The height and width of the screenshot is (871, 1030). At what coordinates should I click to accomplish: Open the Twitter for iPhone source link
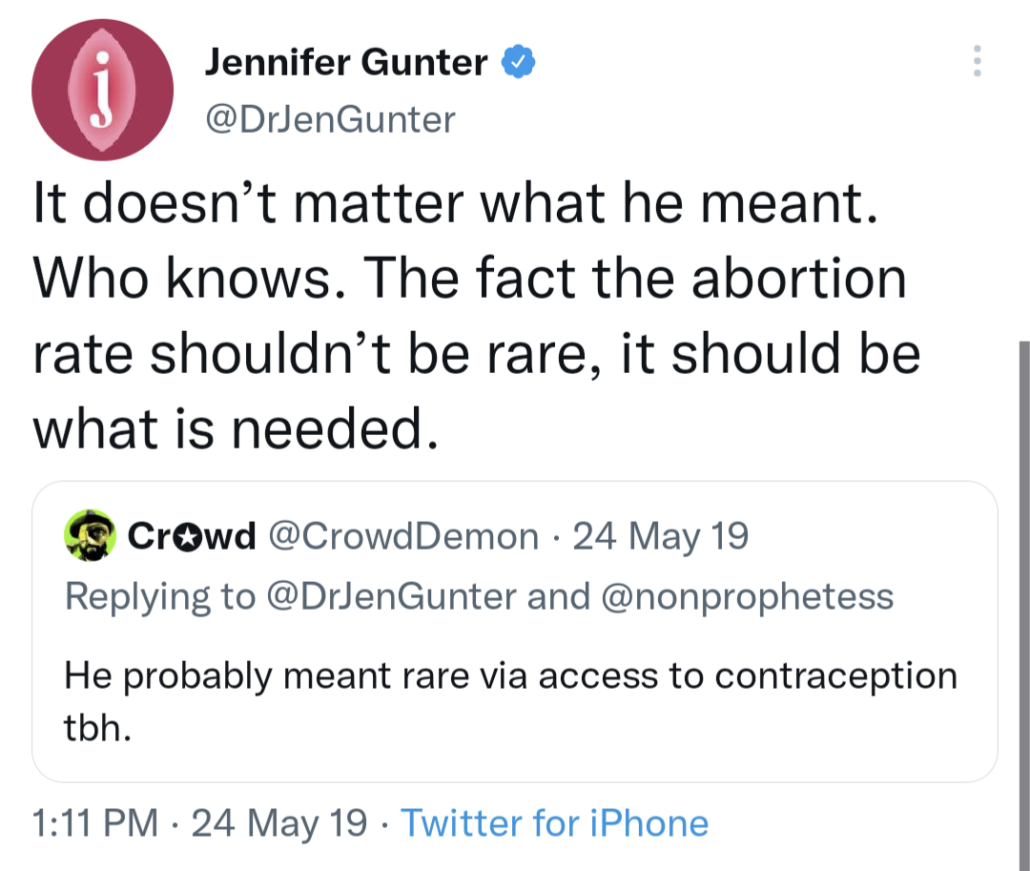click(554, 824)
